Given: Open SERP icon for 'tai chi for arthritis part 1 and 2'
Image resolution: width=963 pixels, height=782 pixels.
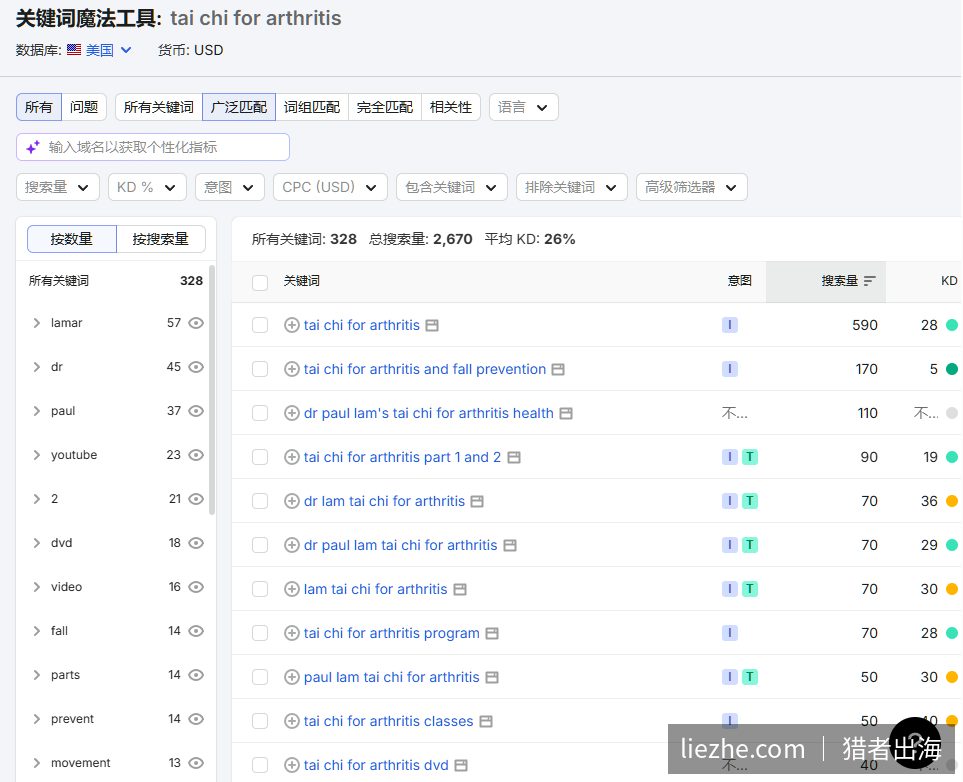Looking at the screenshot, I should pyautogui.click(x=514, y=457).
